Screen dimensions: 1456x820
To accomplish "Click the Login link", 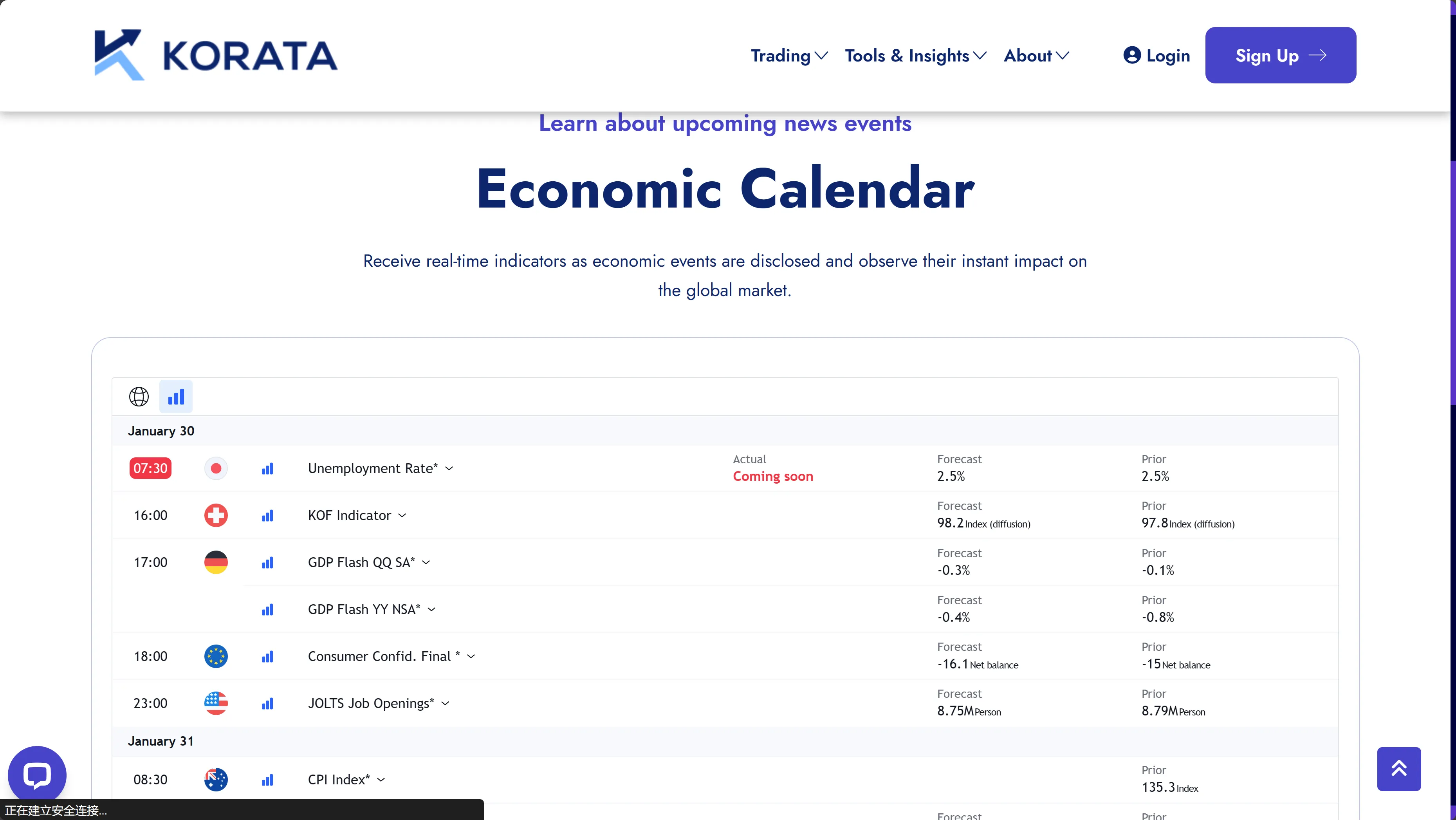I will point(1157,56).
